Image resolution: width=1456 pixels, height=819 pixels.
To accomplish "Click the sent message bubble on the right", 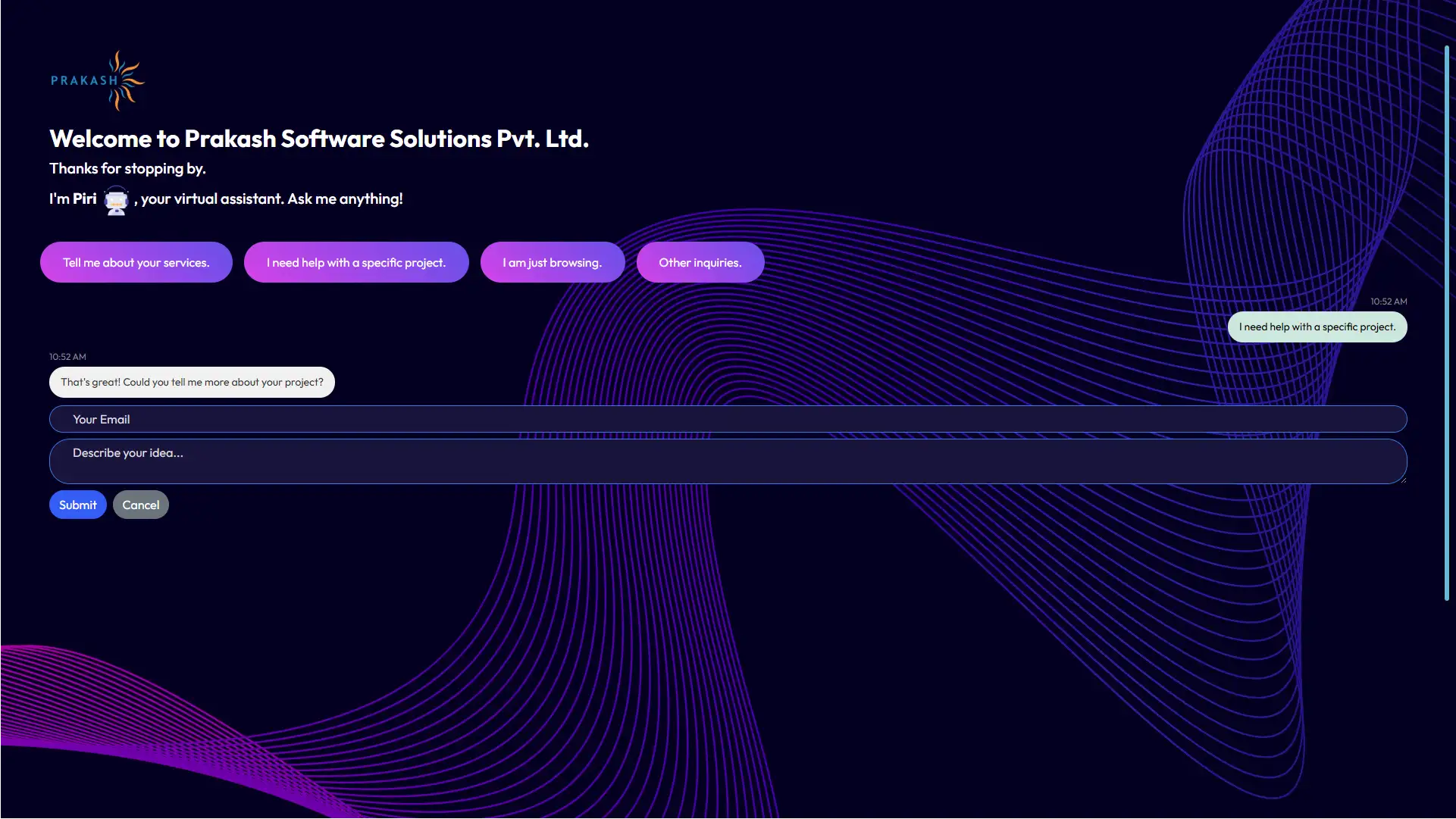I will point(1317,327).
